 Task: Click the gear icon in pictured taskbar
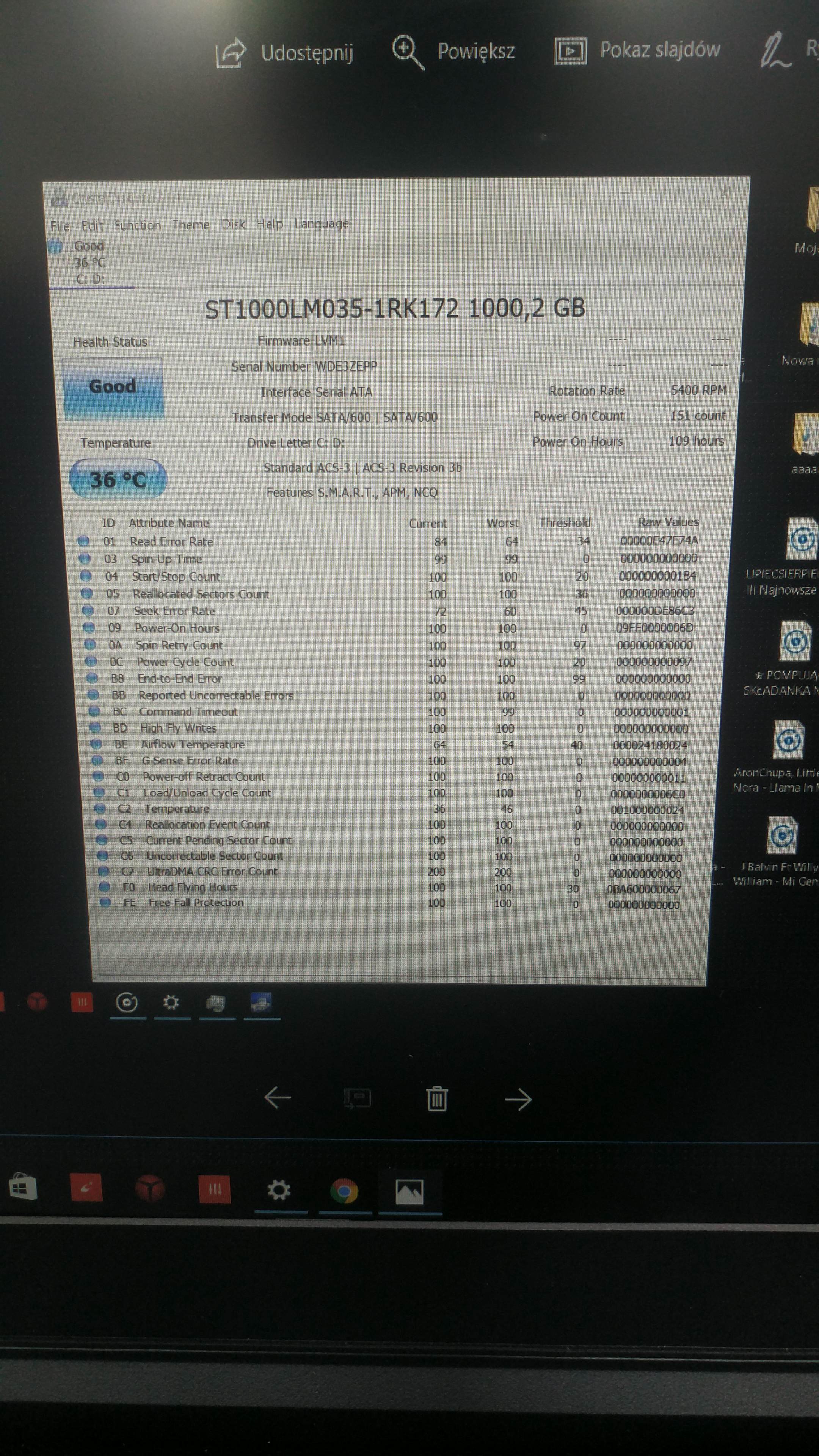point(171,1003)
